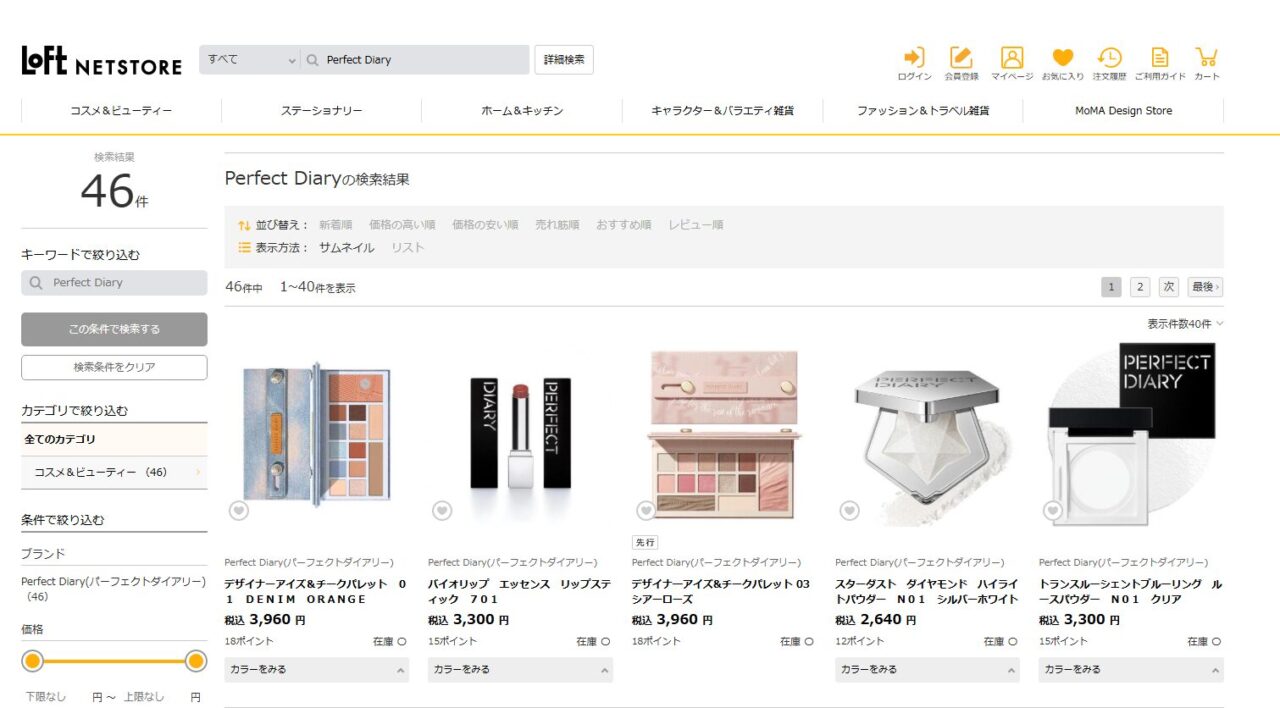Select Perfect Diary(パーフェクトダイアリー) brand filter
Viewport: 1280px width, 708px height.
pos(113,589)
